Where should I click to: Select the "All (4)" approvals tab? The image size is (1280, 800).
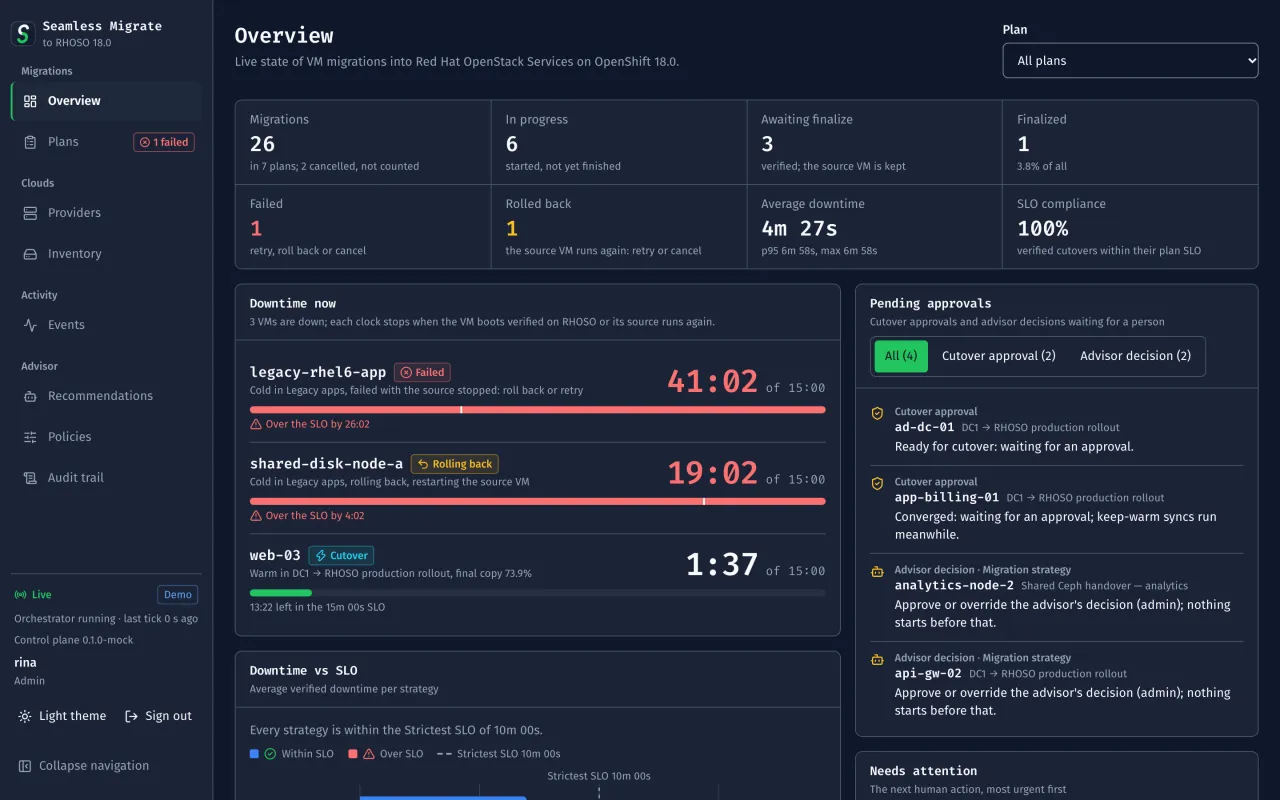901,356
